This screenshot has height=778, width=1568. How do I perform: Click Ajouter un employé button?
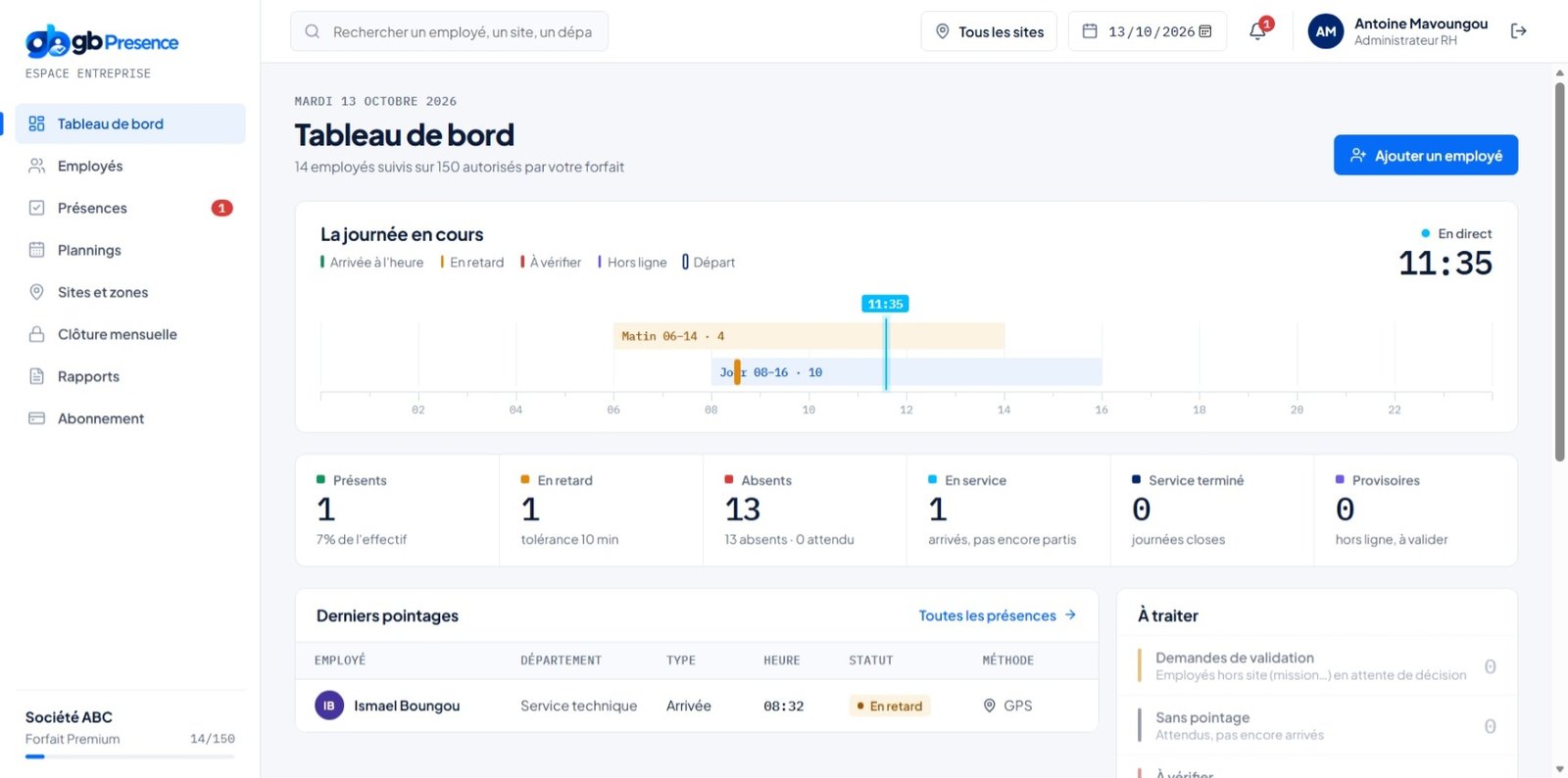(1425, 155)
